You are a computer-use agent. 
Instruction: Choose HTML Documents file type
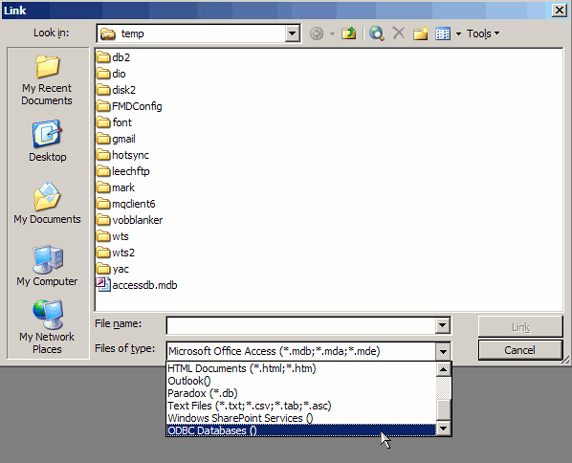click(x=301, y=369)
